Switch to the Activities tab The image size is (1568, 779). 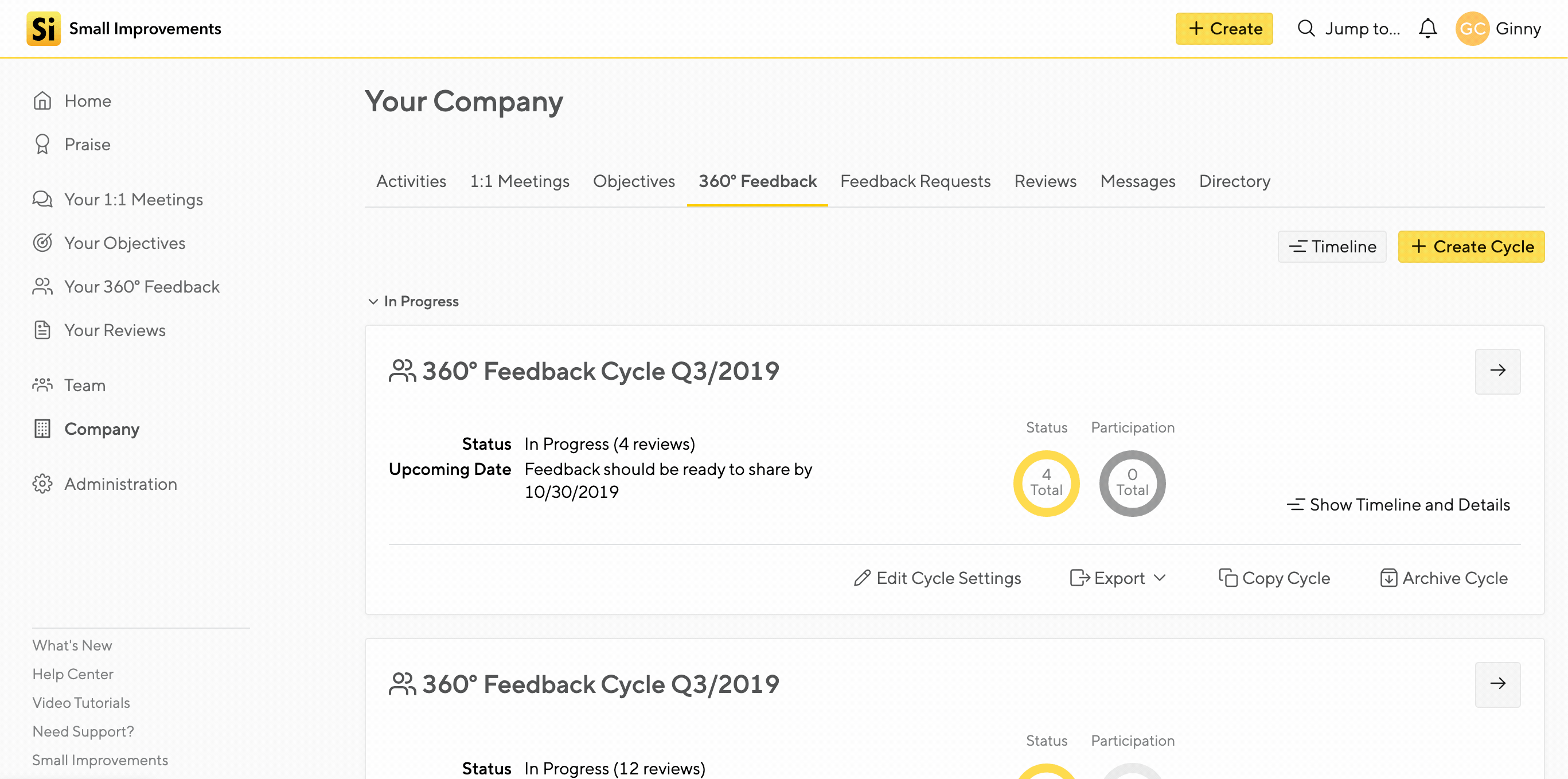click(411, 181)
